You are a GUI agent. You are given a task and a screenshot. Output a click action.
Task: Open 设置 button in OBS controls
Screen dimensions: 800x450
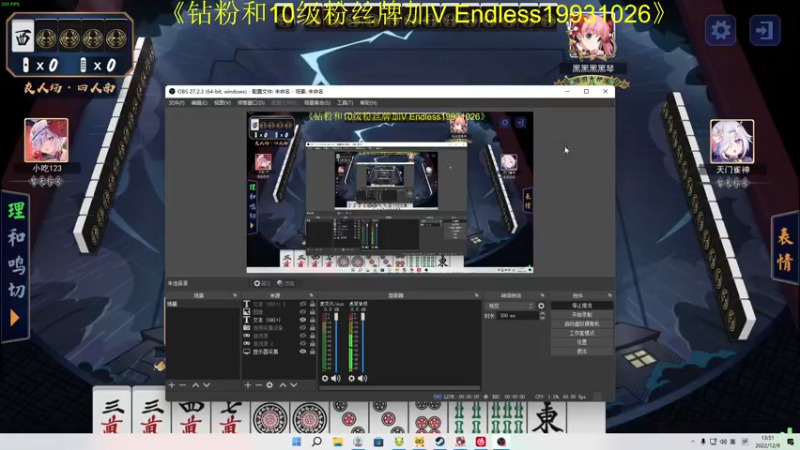click(582, 342)
